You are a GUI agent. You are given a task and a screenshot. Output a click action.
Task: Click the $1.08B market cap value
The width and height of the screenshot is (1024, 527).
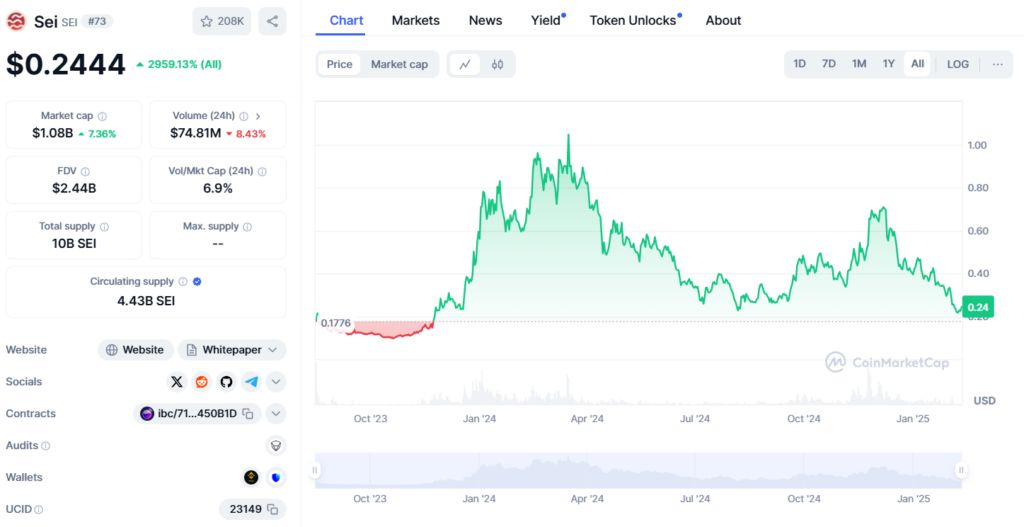click(x=53, y=133)
